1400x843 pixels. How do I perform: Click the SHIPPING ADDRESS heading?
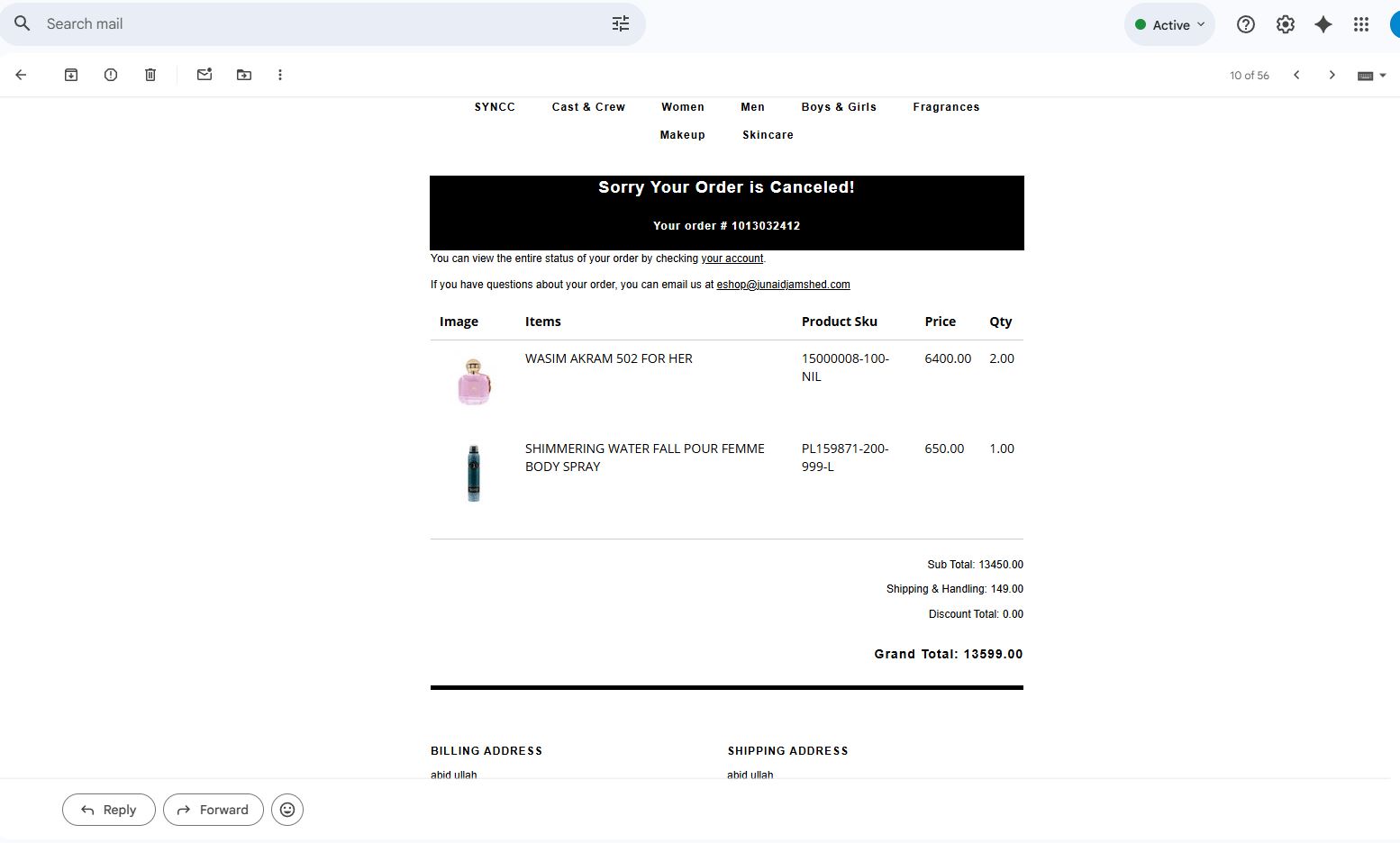(x=788, y=751)
